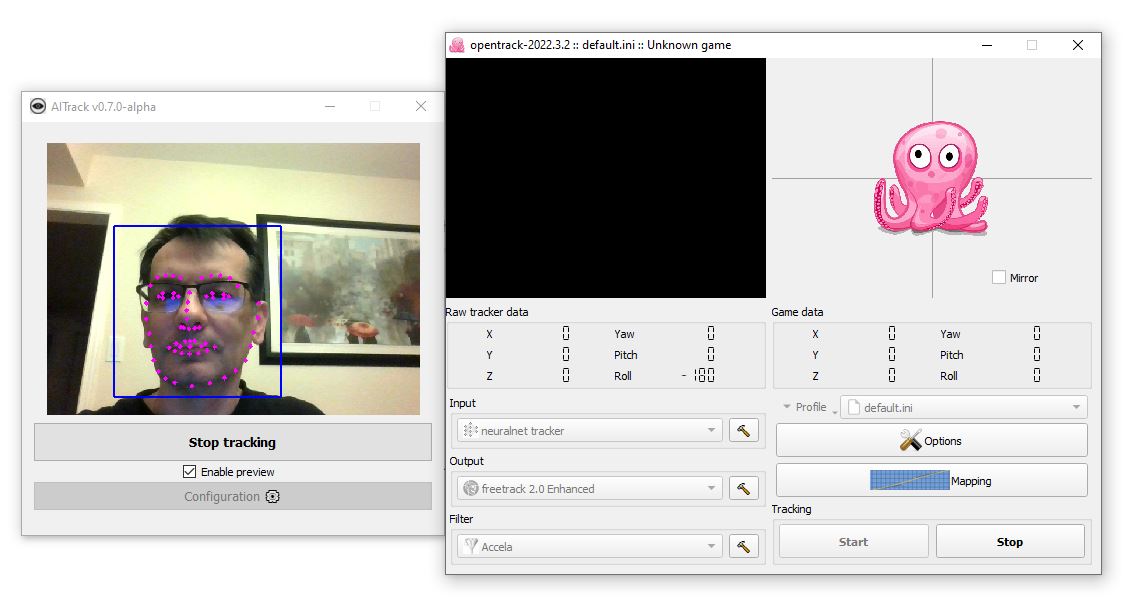Open Accela filter settings hammer icon
Viewport: 1129px width, 607px height.
click(x=743, y=546)
